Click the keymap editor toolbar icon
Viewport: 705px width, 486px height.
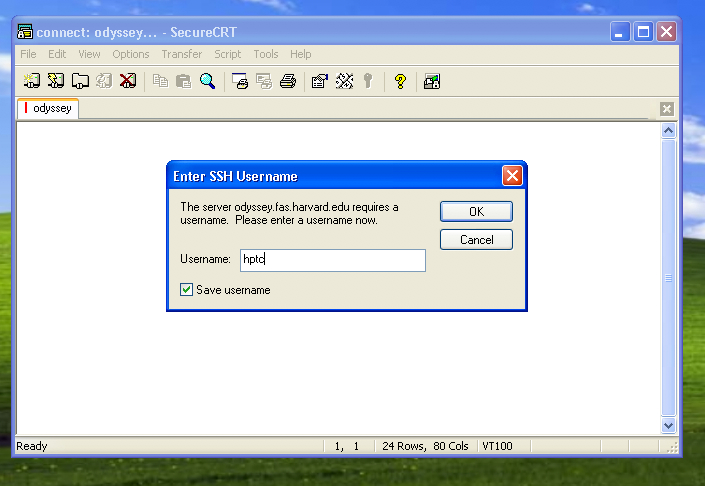tap(344, 81)
